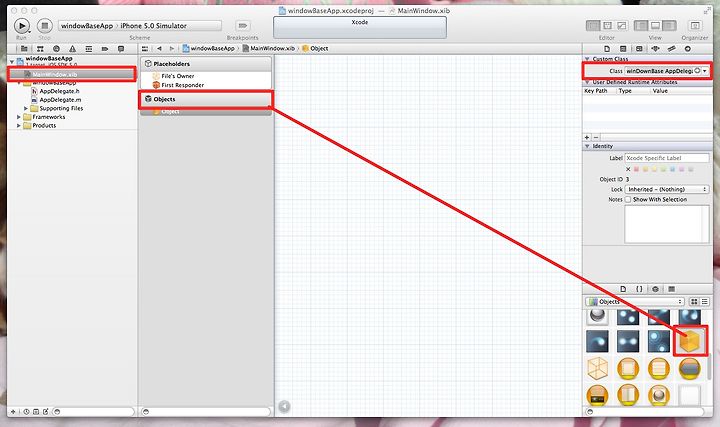Screen dimensions: 720x427
Task: Toggle the Utilities pane view button
Action: click(669, 26)
